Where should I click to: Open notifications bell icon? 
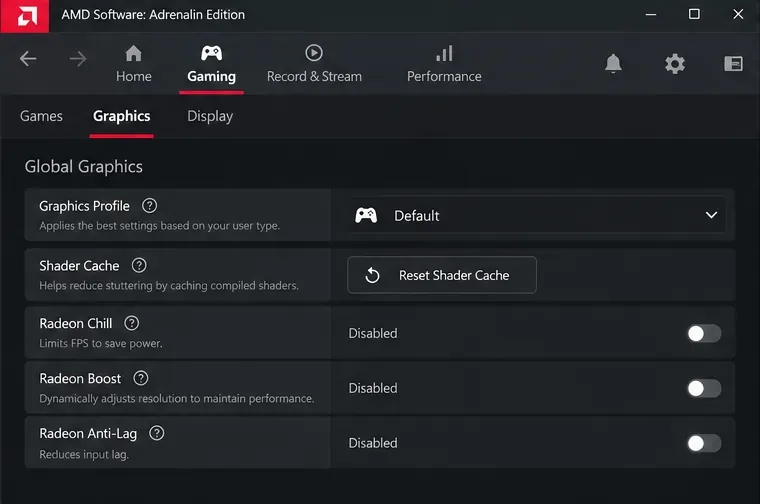[613, 63]
